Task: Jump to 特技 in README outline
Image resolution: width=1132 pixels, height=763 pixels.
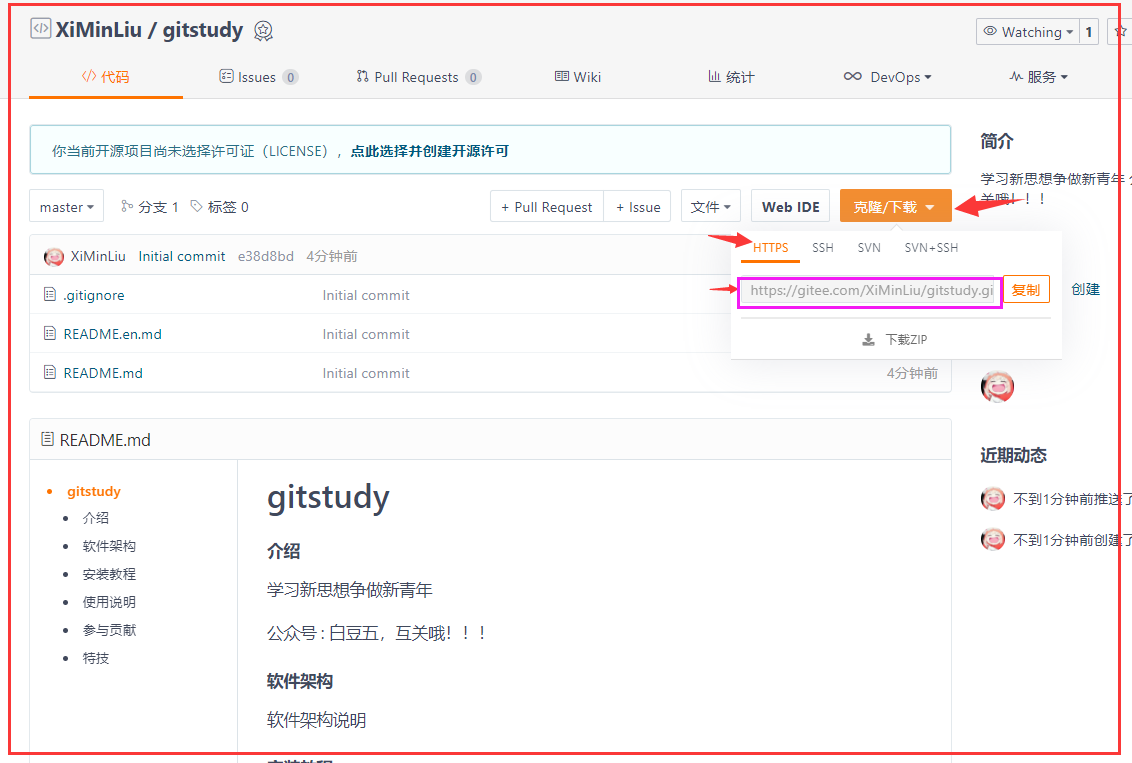Action: click(96, 658)
